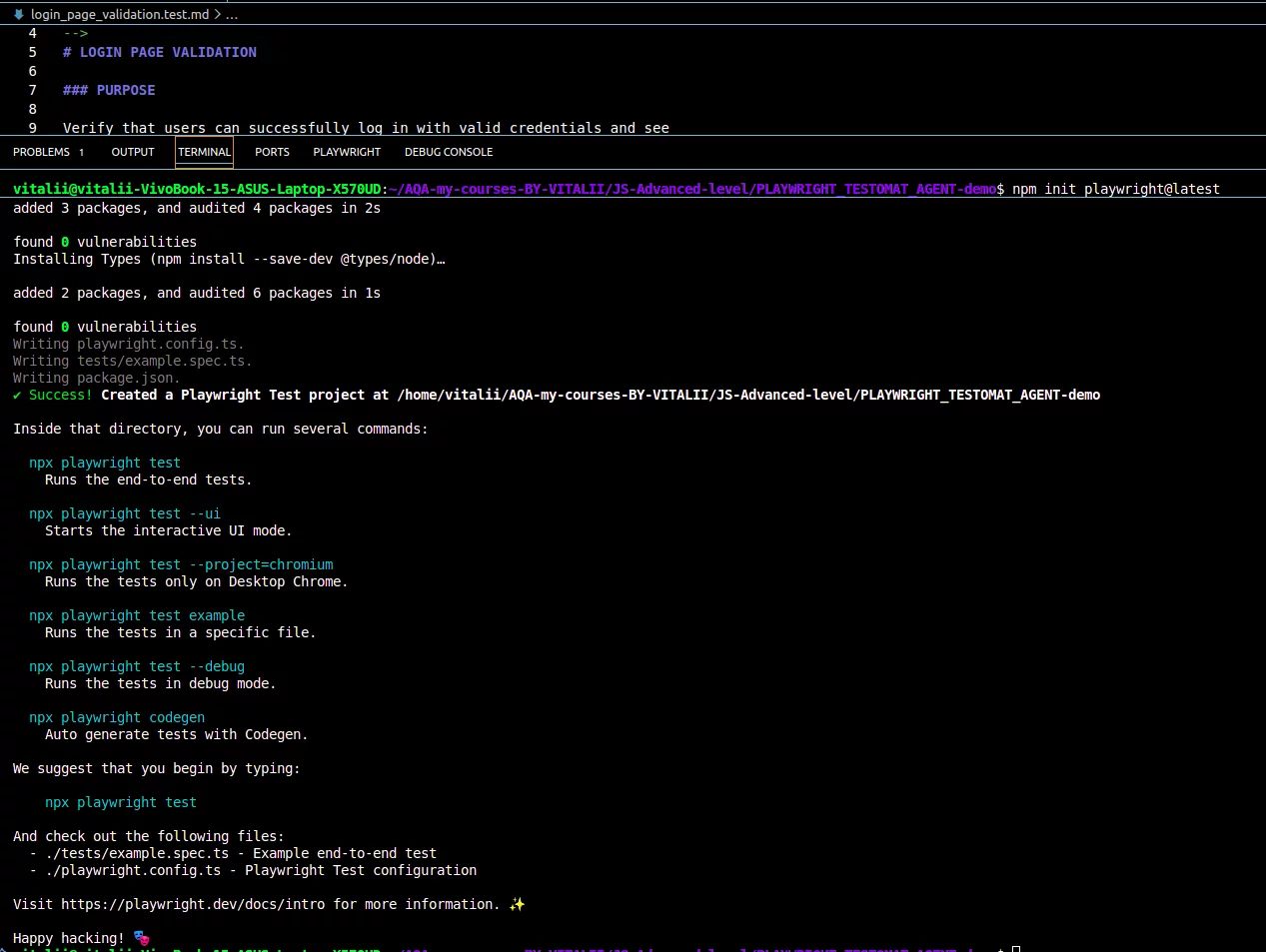
Task: Show the PORTS panel
Action: [x=272, y=152]
